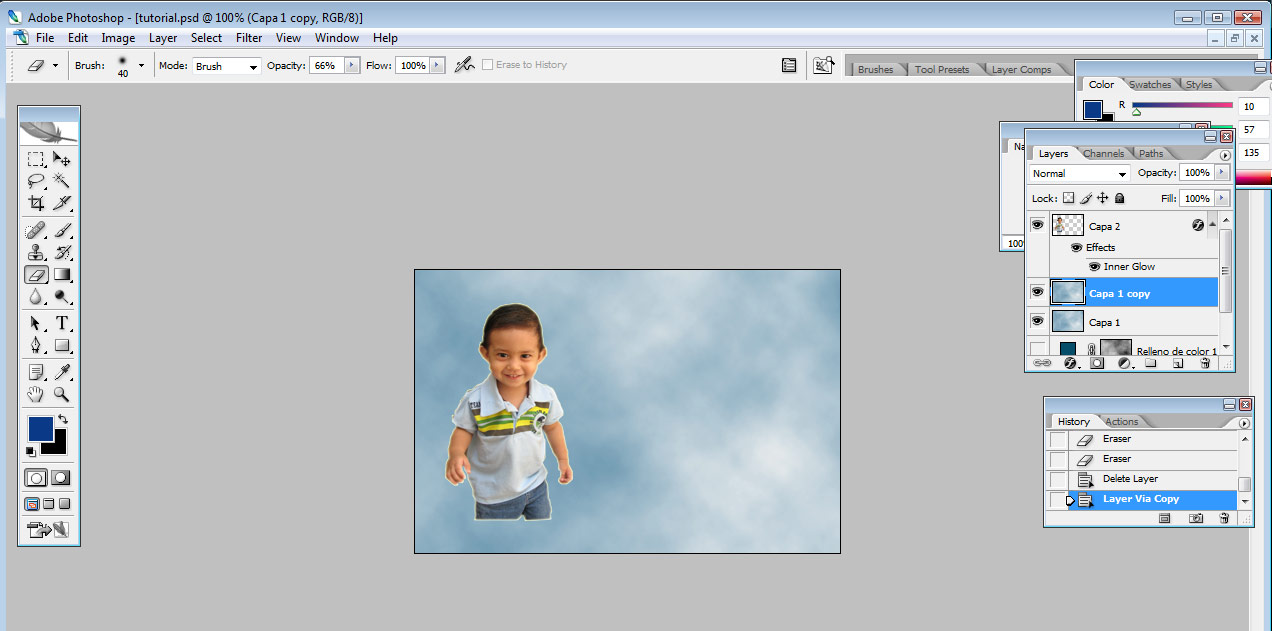Select the Healing Brush tool
1272x631 pixels.
36,230
